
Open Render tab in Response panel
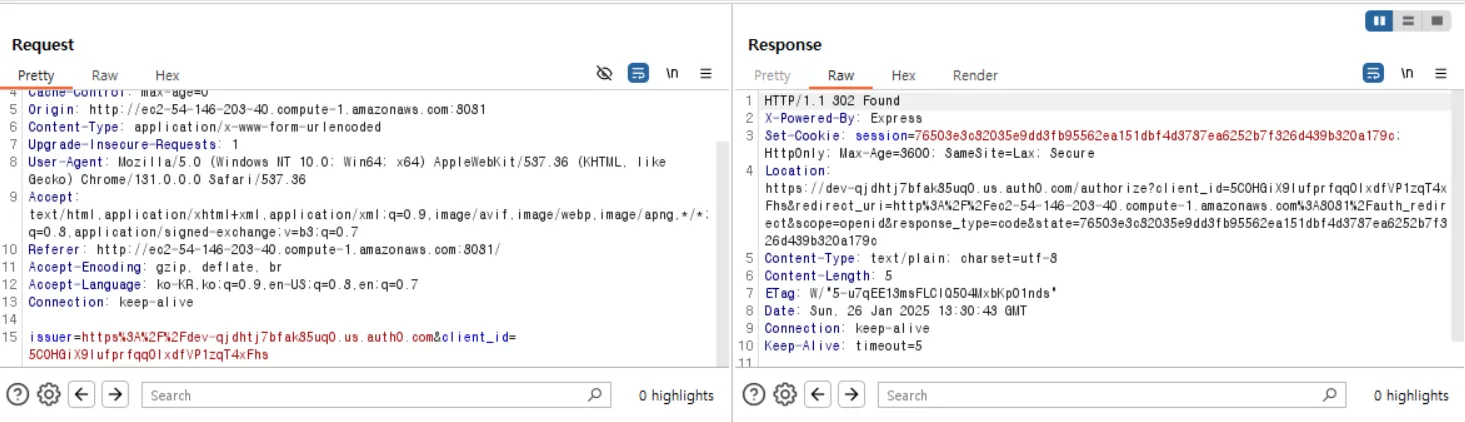975,75
